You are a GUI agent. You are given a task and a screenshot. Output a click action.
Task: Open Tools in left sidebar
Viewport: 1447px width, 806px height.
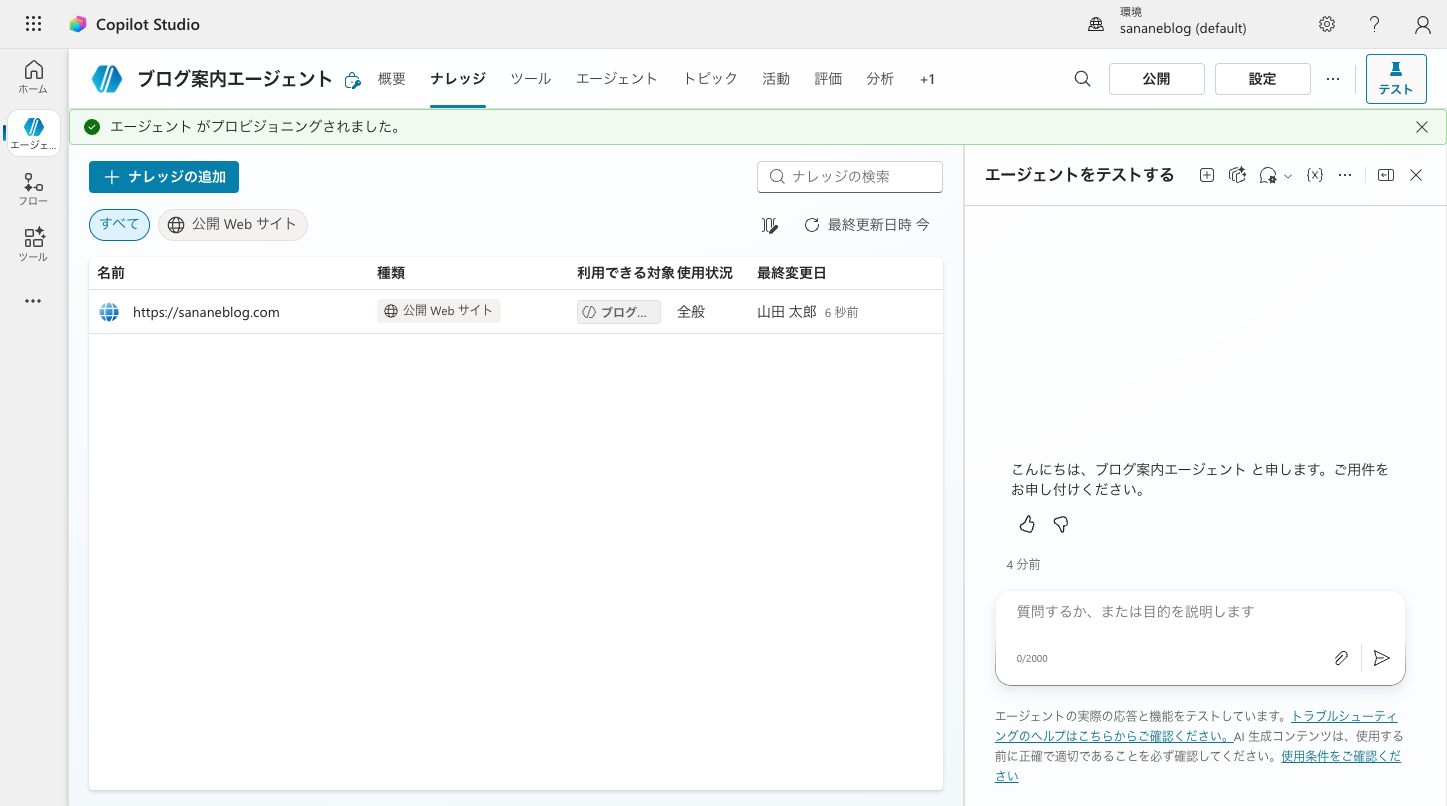coord(33,245)
